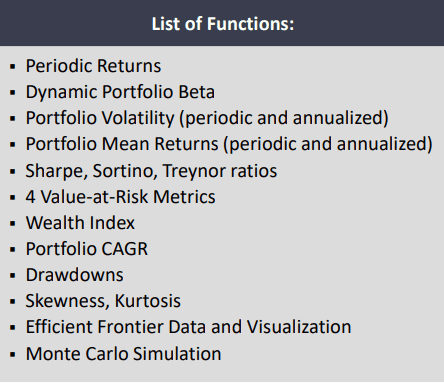This screenshot has height=383, width=444.
Task: Click '4 Value-at-Risk Metrics' entry
Action: click(120, 197)
